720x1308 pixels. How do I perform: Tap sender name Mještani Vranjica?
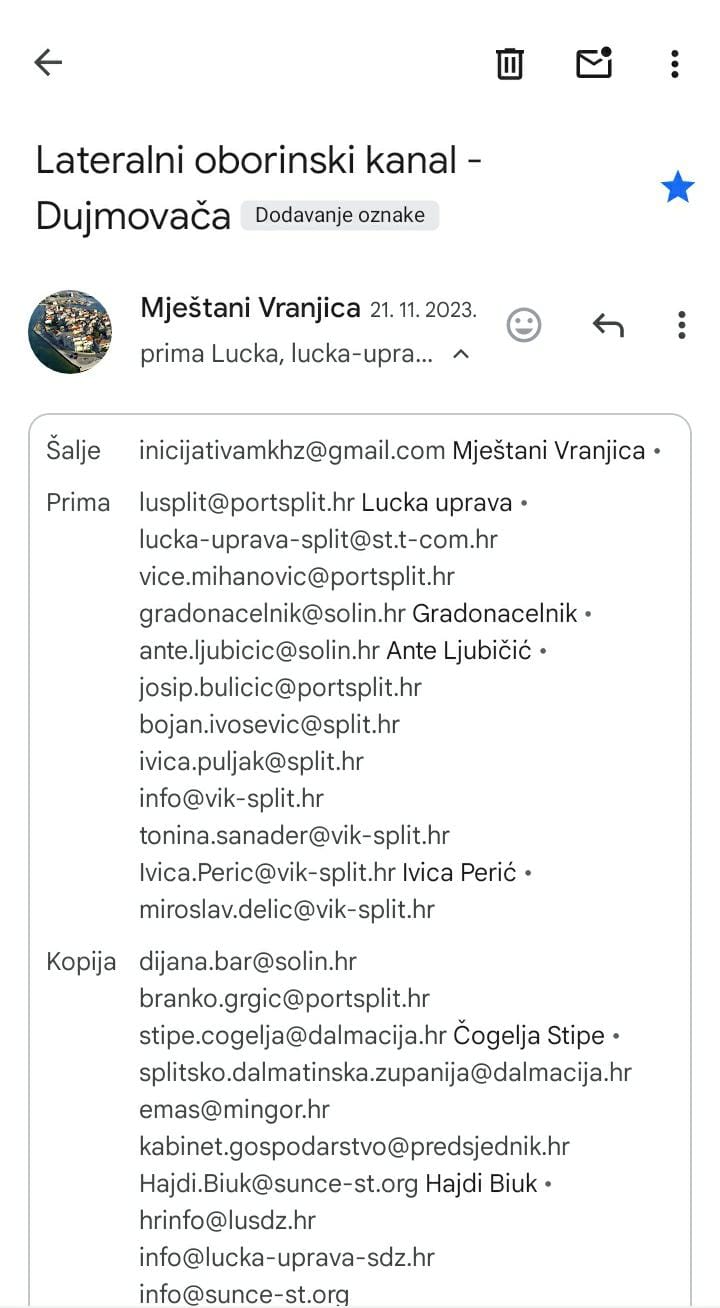[250, 308]
